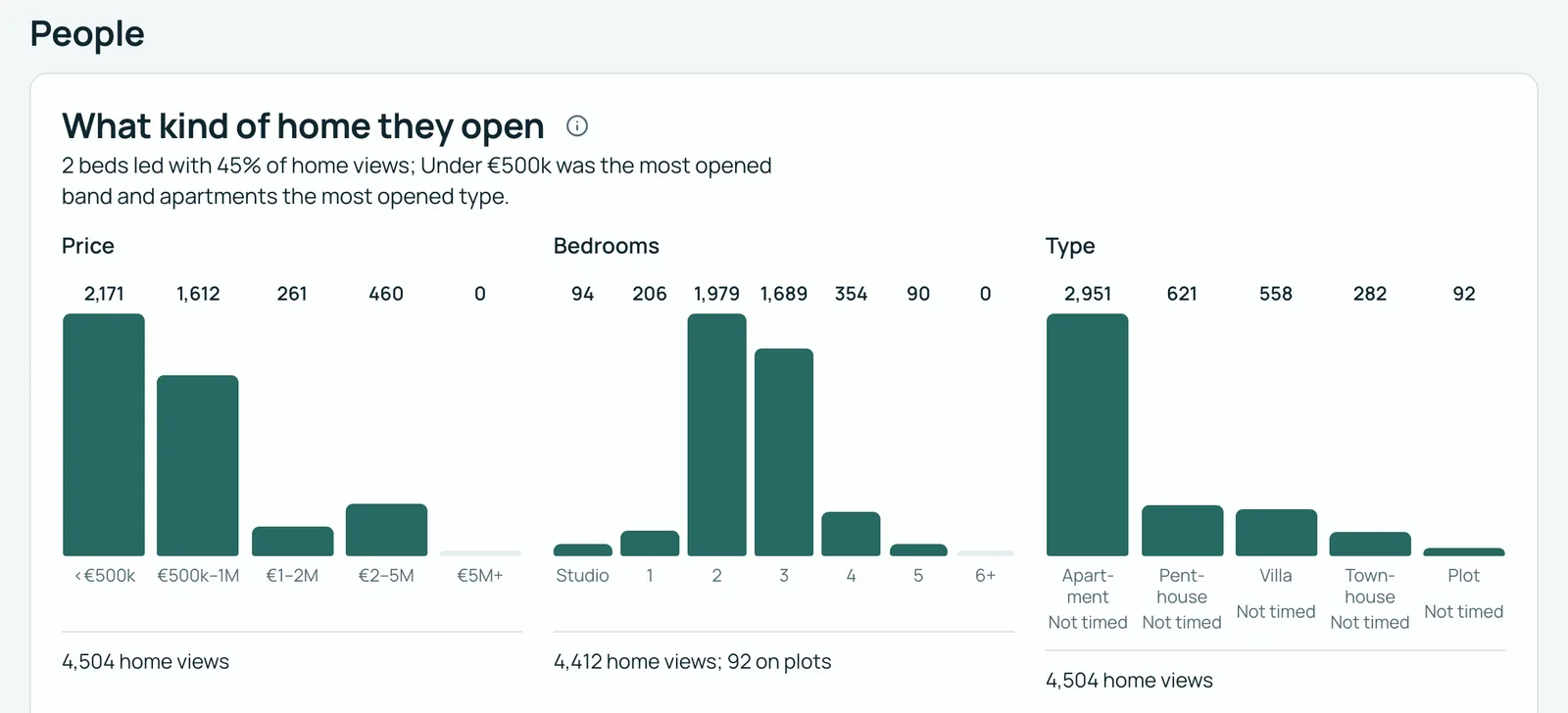1568x713 pixels.
Task: Click the 2,951 type value
Action: [x=1088, y=294]
